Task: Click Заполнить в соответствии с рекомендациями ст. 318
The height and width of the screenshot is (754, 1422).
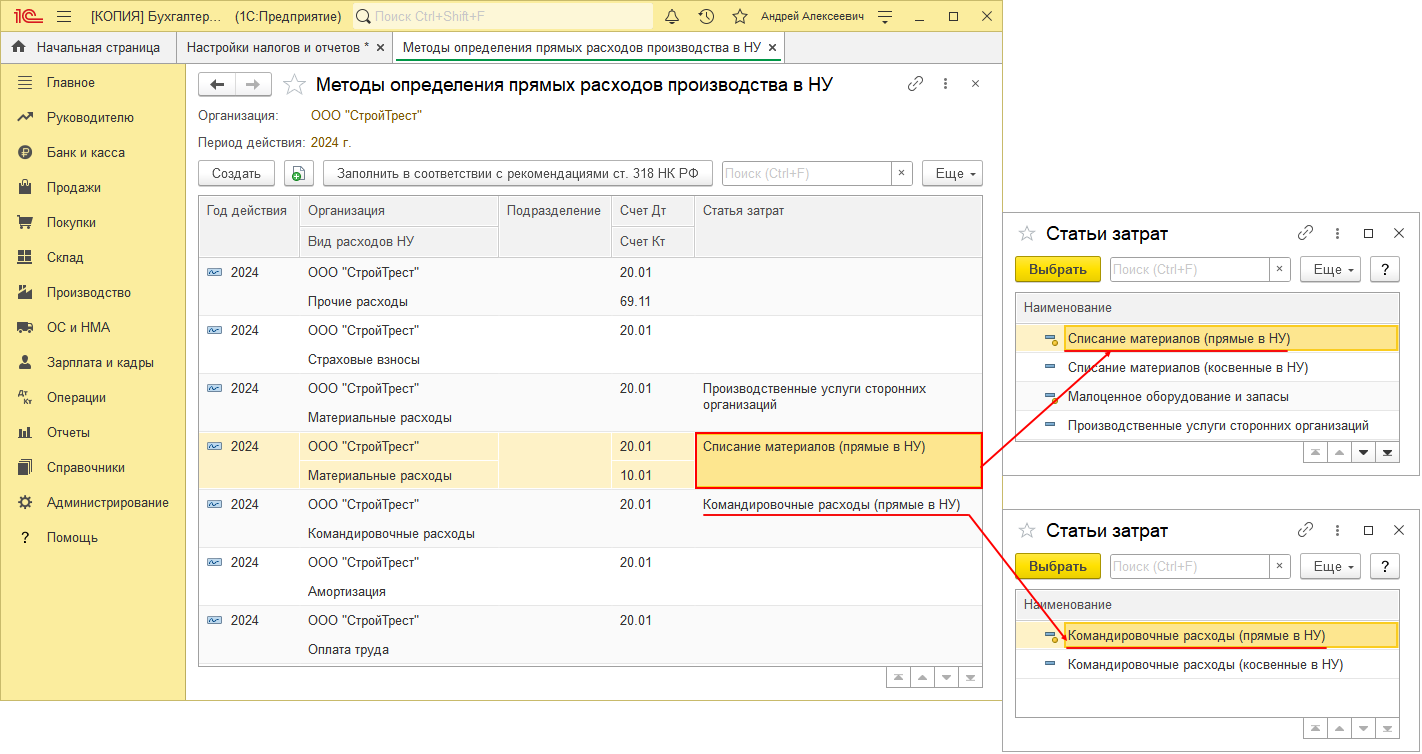Action: click(518, 173)
